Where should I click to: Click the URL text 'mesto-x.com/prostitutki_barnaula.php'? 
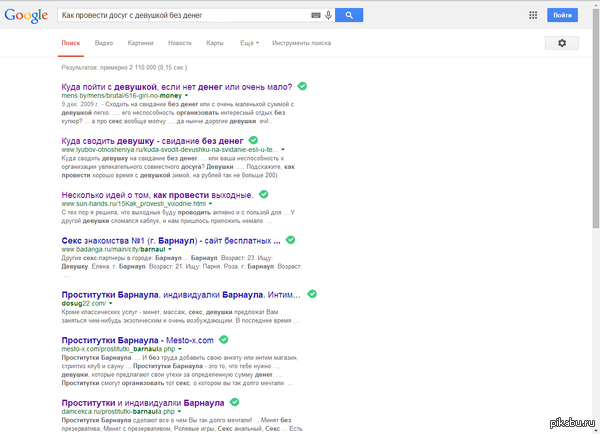pyautogui.click(x=118, y=349)
